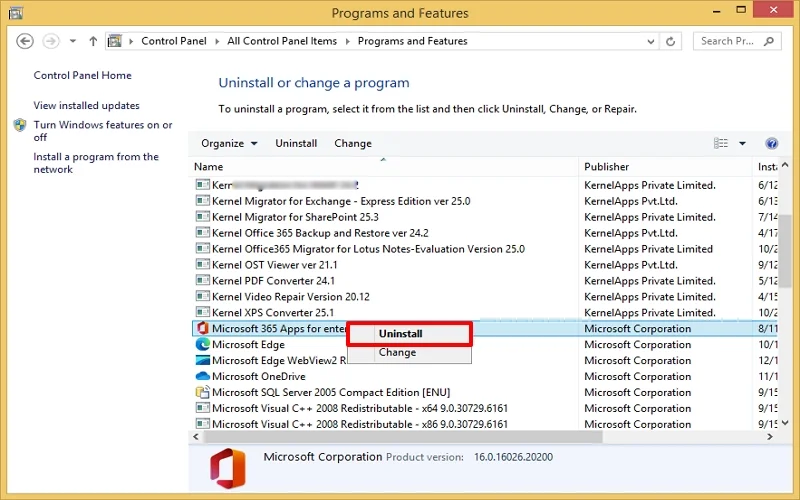Click the horizontal scrollbar right arrow
The image size is (800, 500).
[x=770, y=437]
